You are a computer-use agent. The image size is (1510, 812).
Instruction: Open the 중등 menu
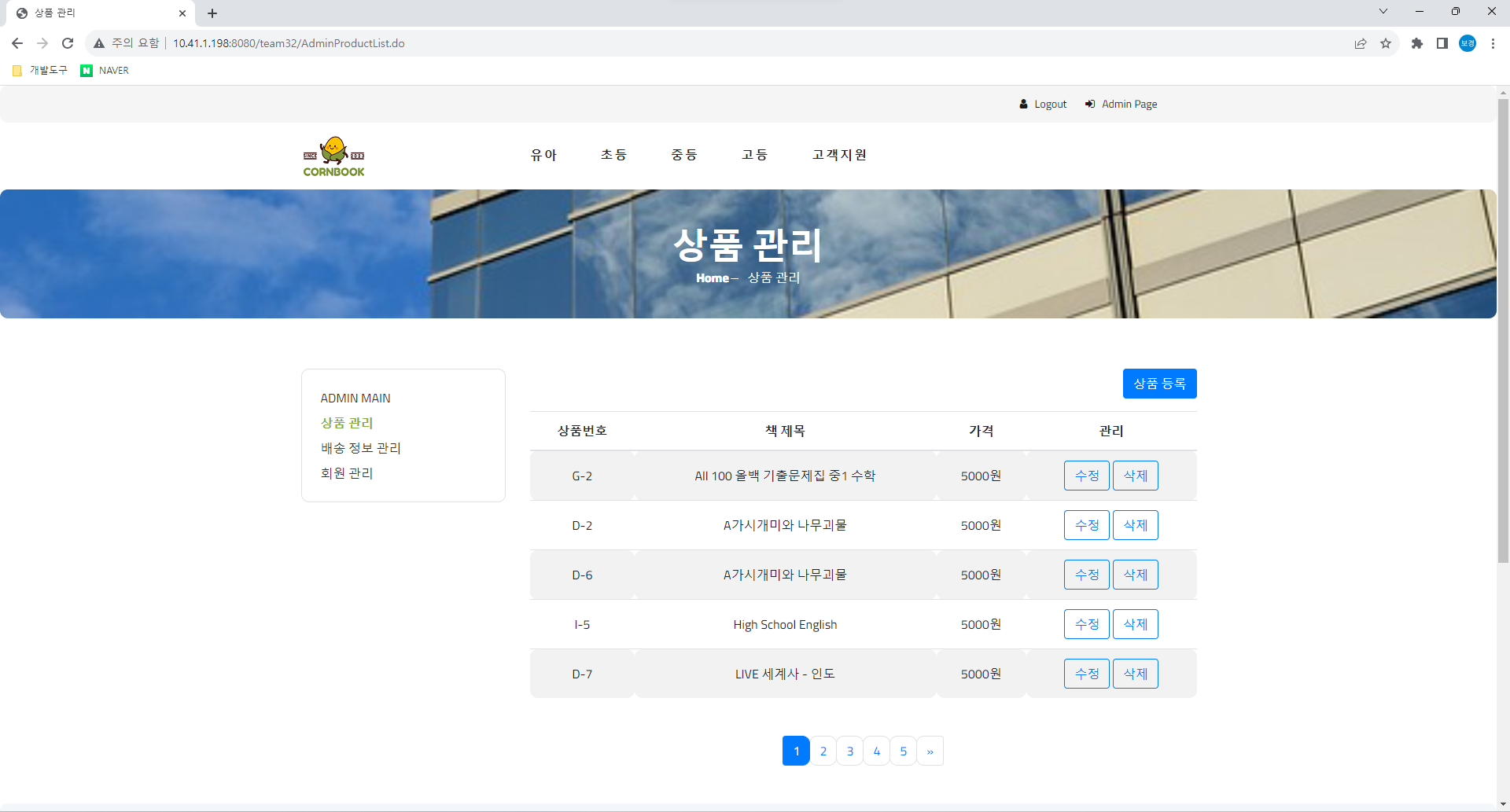point(684,155)
